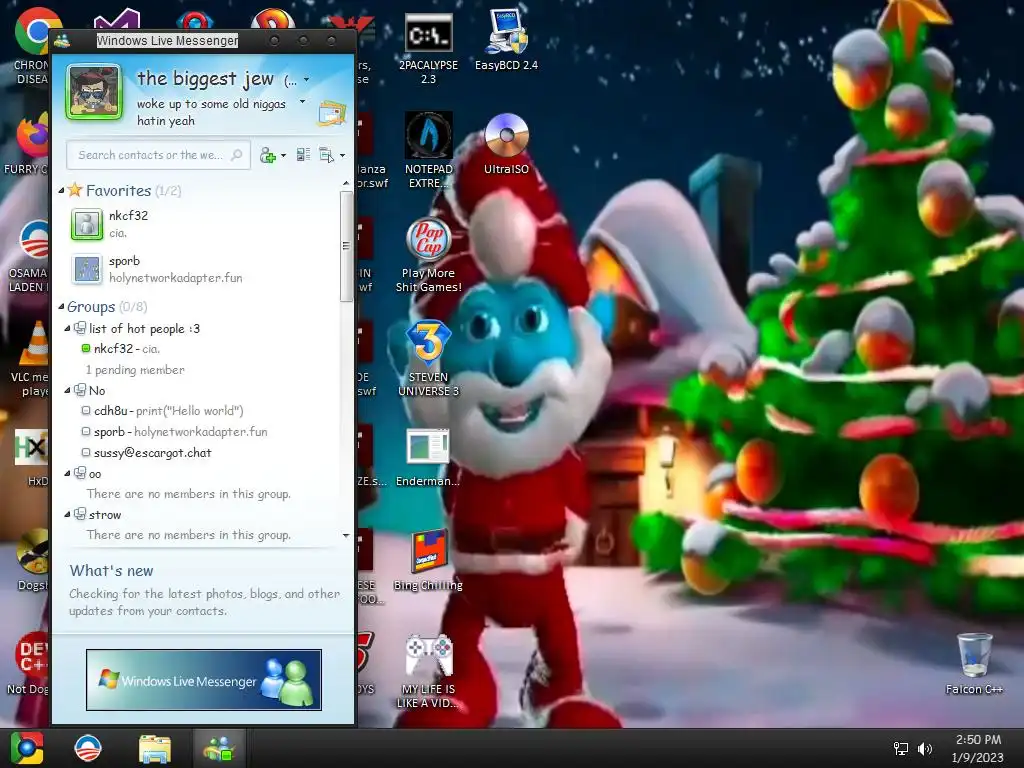Collapse the Favorites section
This screenshot has height=768, width=1024.
61,191
